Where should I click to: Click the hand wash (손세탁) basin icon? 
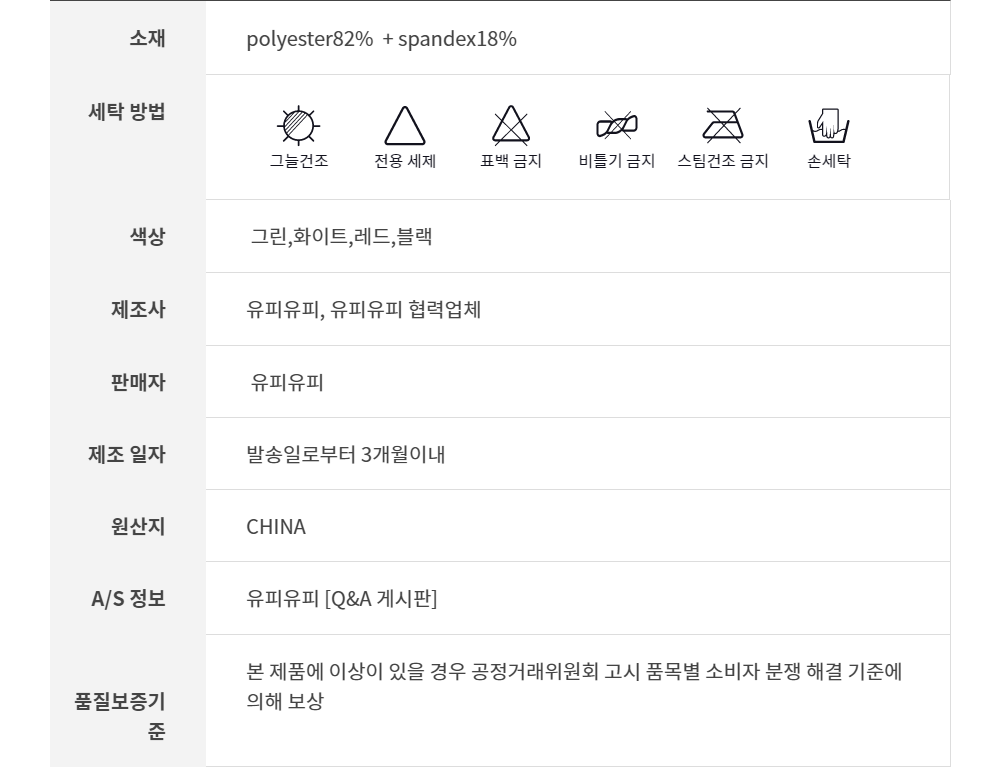pyautogui.click(x=828, y=126)
